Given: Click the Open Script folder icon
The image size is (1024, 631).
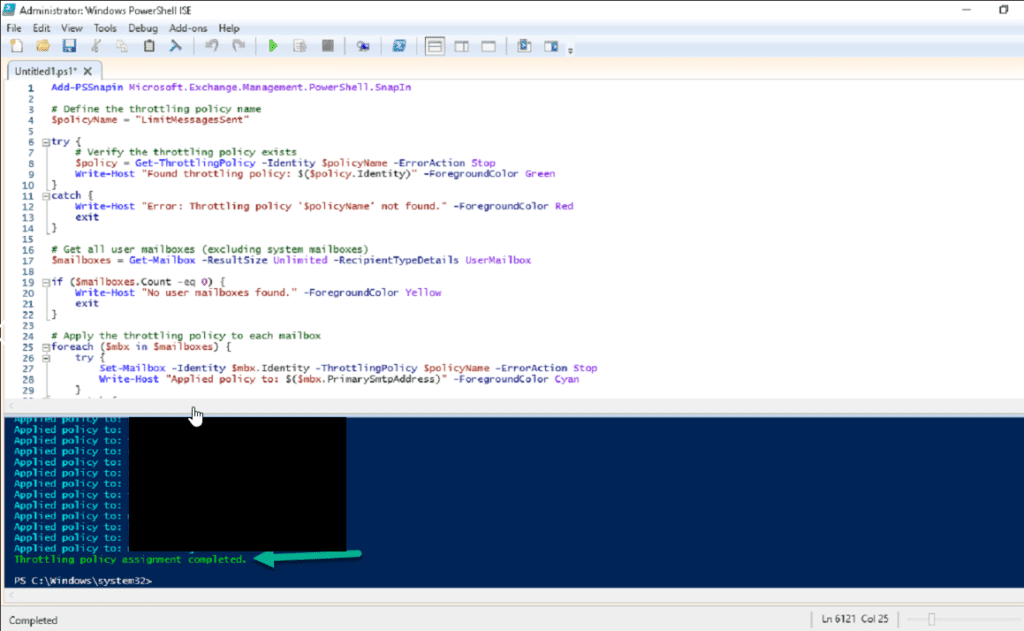Looking at the screenshot, I should coord(43,46).
